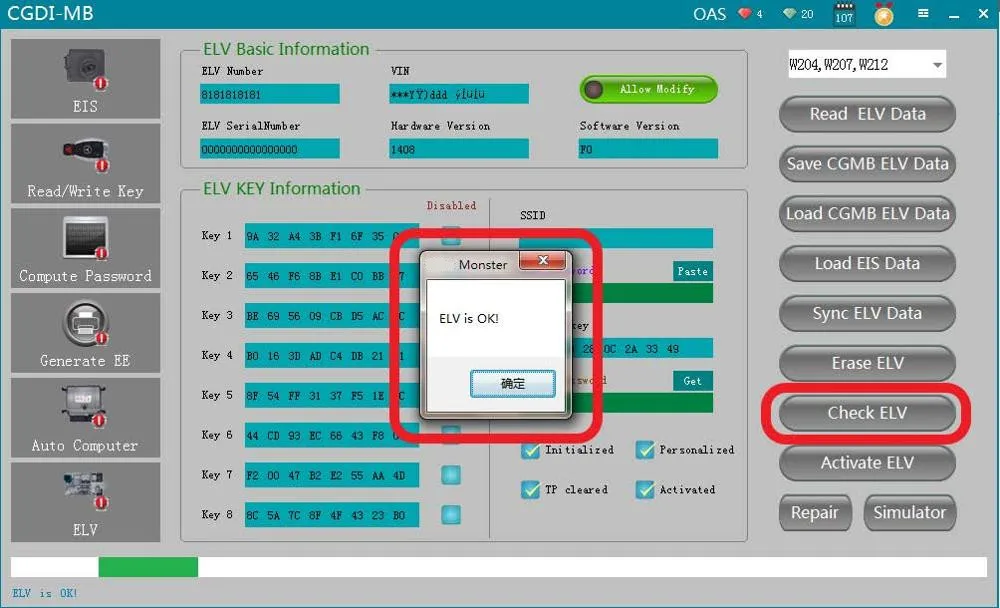Toggle the Allow Modify switch
Image resolution: width=1000 pixels, height=608 pixels.
[649, 89]
